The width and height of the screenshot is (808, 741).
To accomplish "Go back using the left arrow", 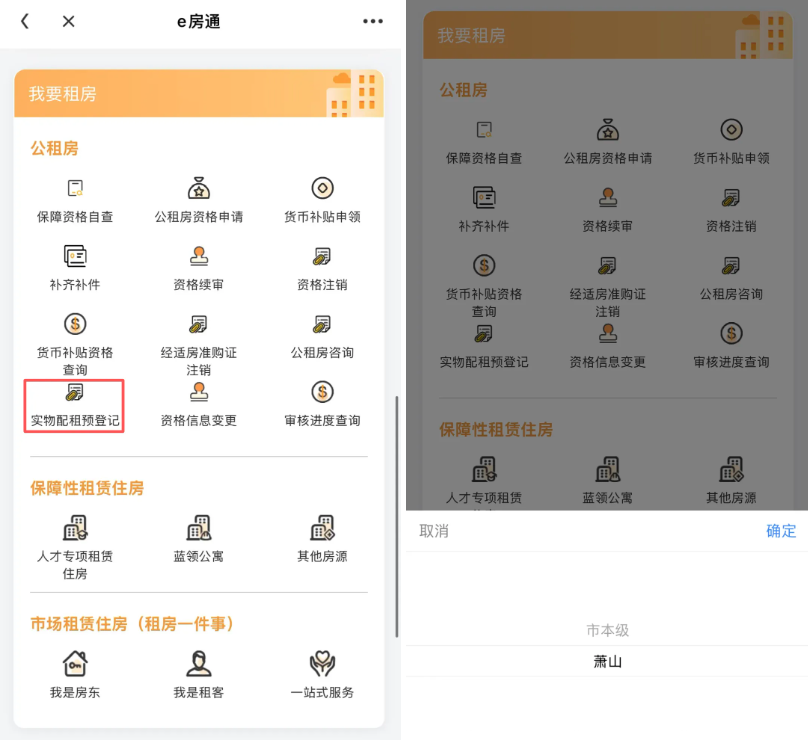I will pyautogui.click(x=24, y=21).
